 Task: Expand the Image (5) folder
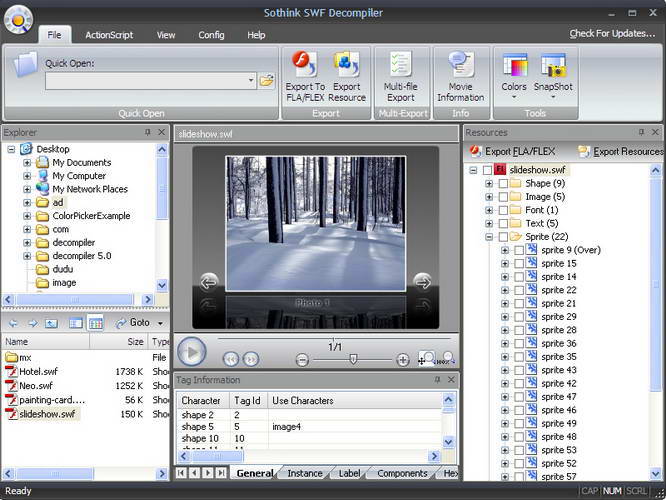489,197
